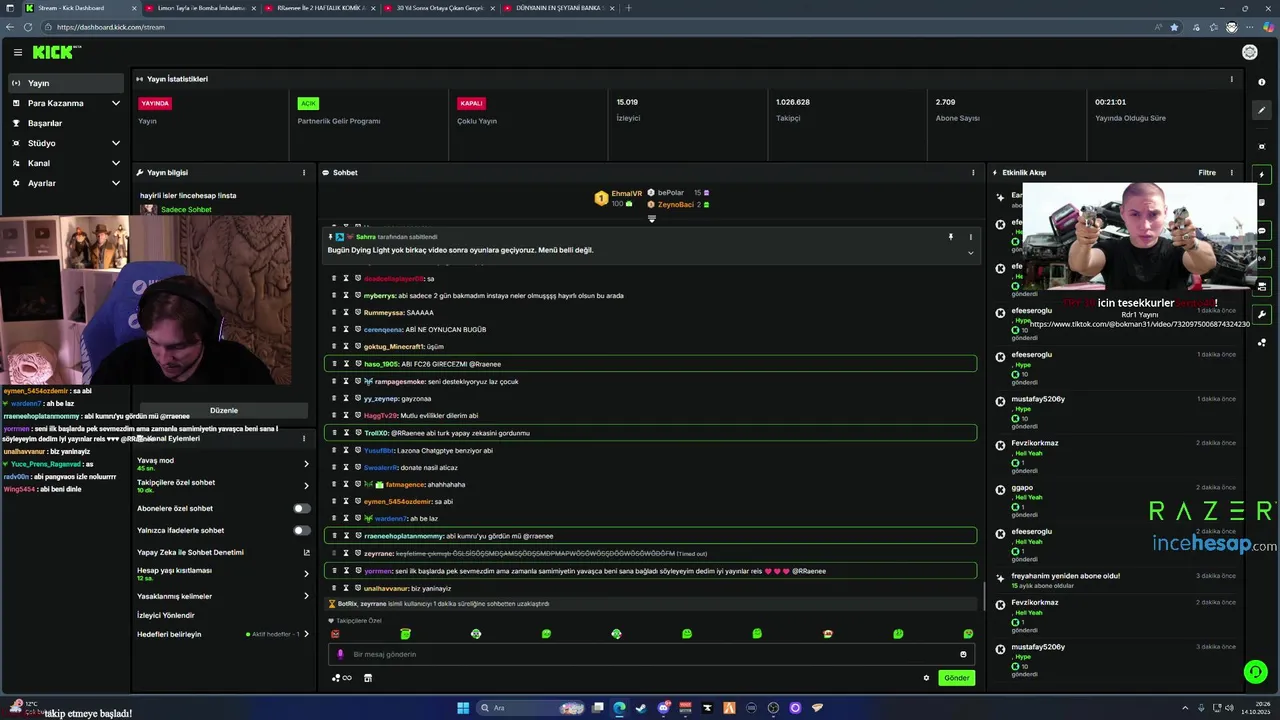Click Düzenle button under webcam preview

coord(224,410)
